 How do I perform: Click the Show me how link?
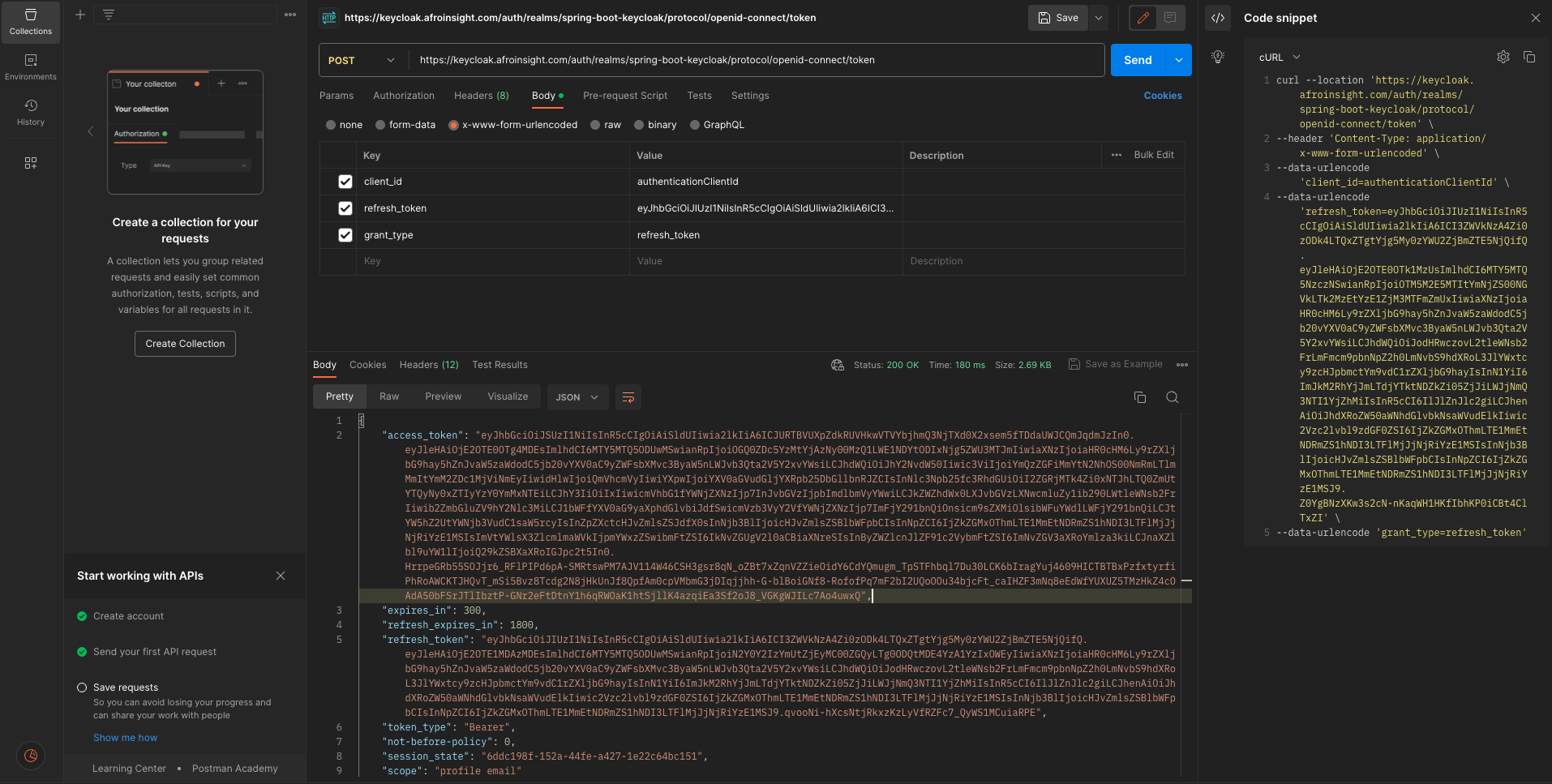tap(126, 738)
